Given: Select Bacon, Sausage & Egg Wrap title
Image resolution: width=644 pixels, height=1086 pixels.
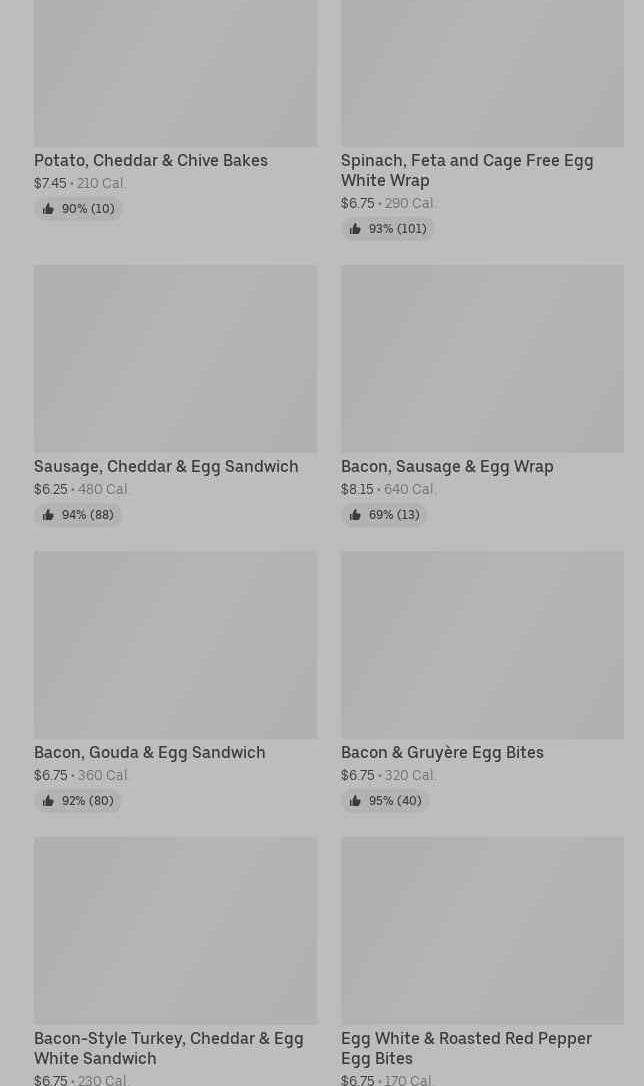Looking at the screenshot, I should click(x=447, y=466).
